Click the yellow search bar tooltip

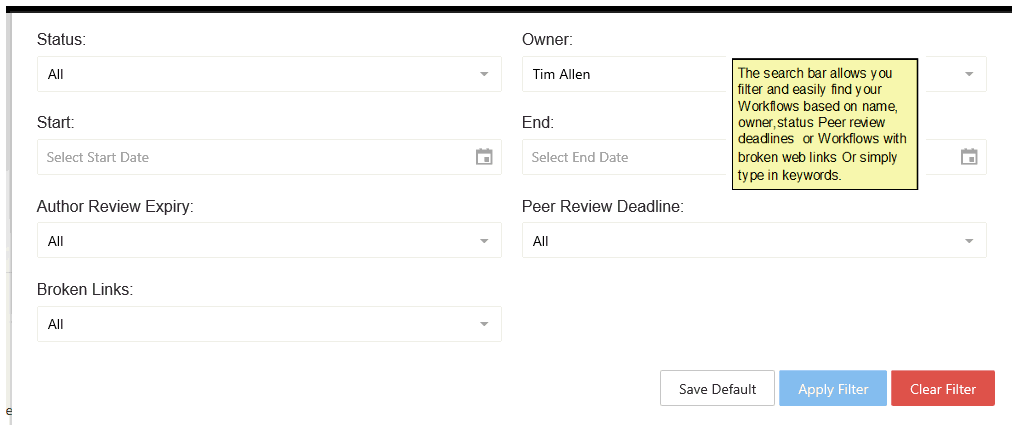(x=825, y=124)
